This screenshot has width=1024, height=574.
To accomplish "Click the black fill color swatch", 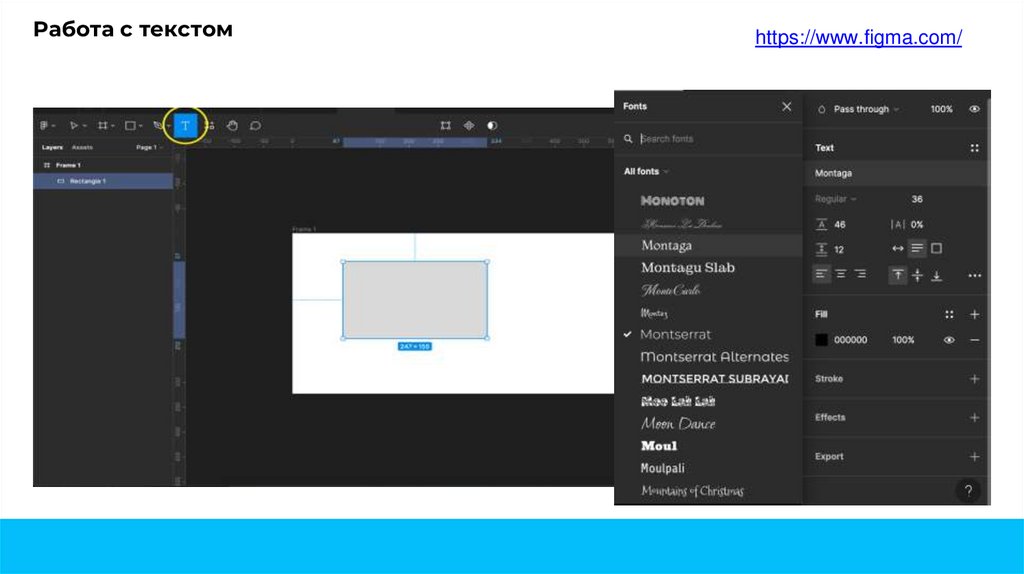I will point(822,340).
